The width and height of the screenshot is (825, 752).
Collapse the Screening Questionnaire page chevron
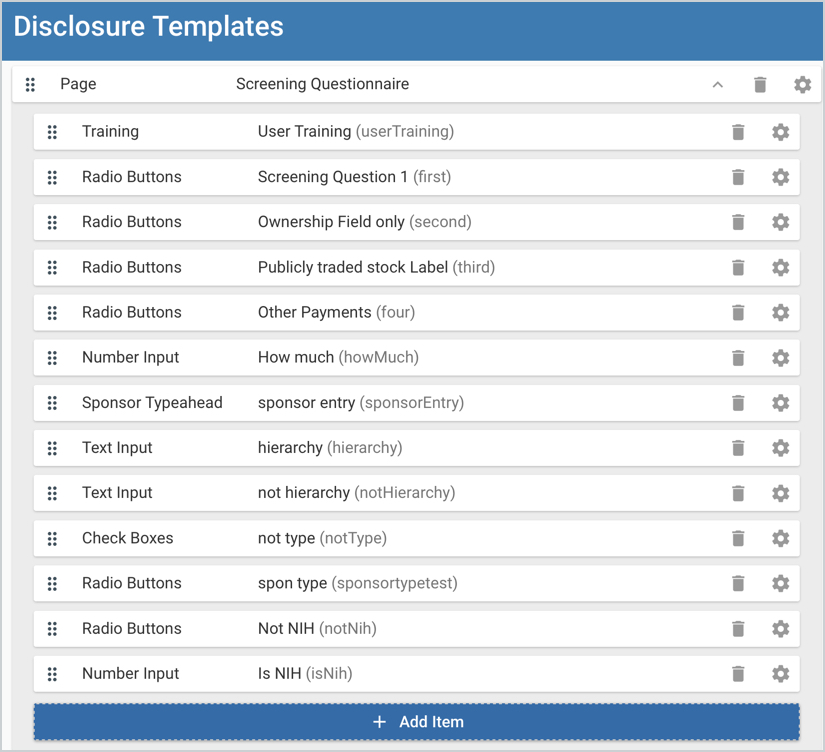click(718, 84)
